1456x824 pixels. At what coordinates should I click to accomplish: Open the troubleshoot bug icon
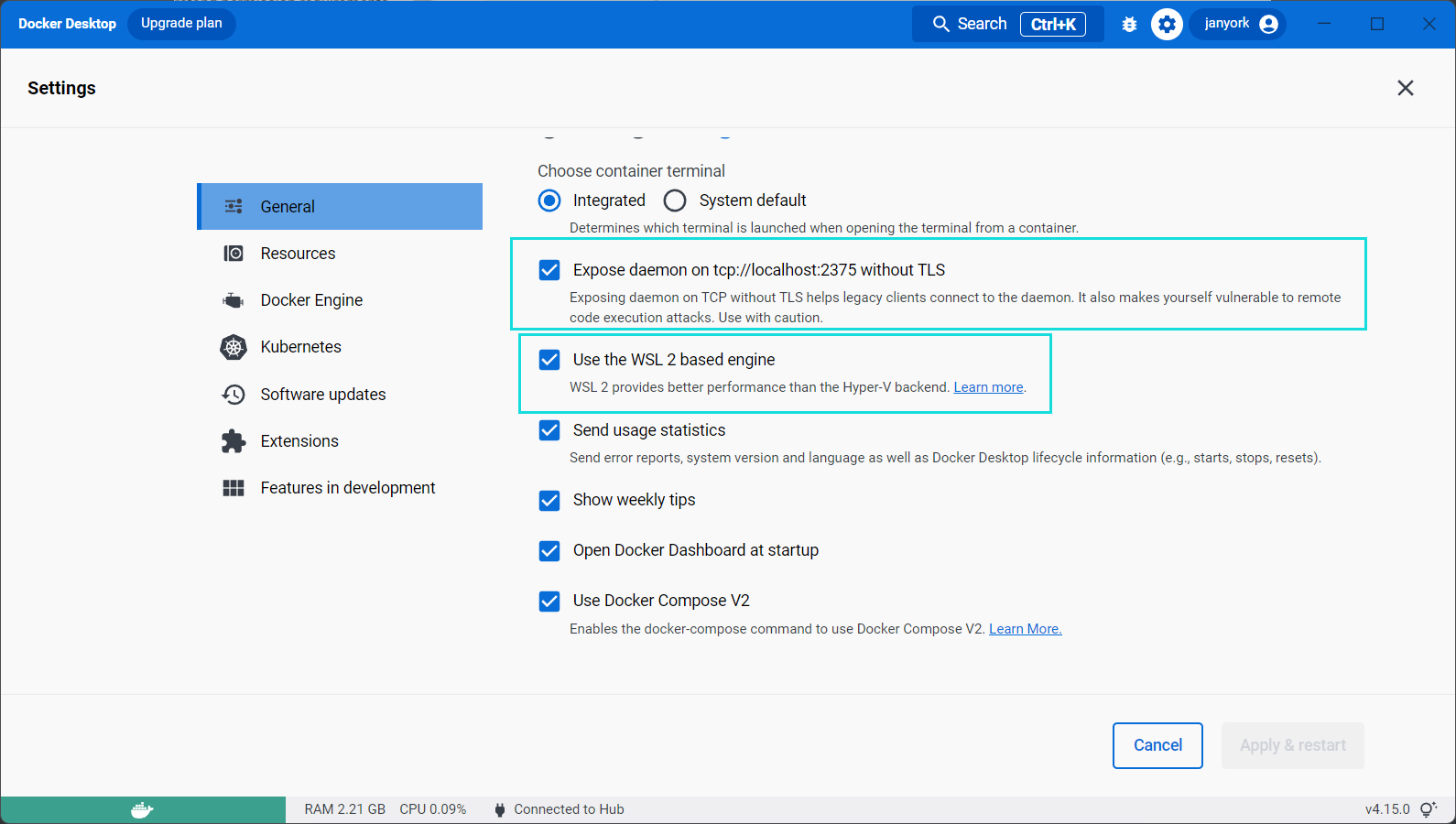pyautogui.click(x=1129, y=25)
